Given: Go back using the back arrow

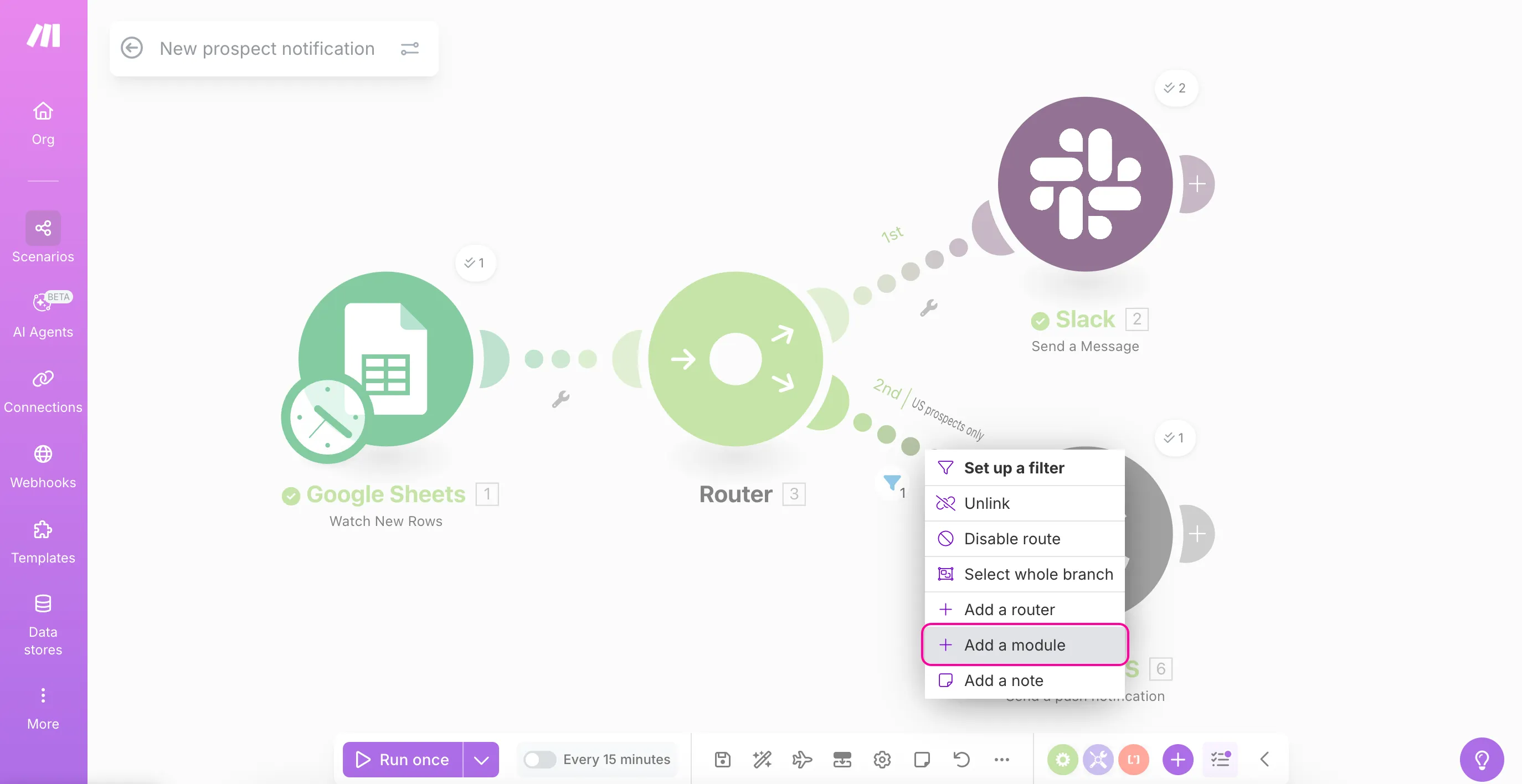Looking at the screenshot, I should coord(131,48).
